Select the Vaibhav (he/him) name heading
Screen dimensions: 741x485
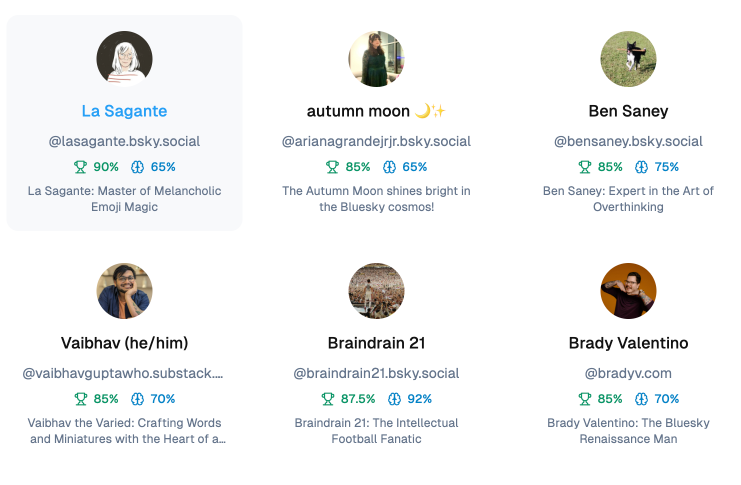tap(124, 343)
